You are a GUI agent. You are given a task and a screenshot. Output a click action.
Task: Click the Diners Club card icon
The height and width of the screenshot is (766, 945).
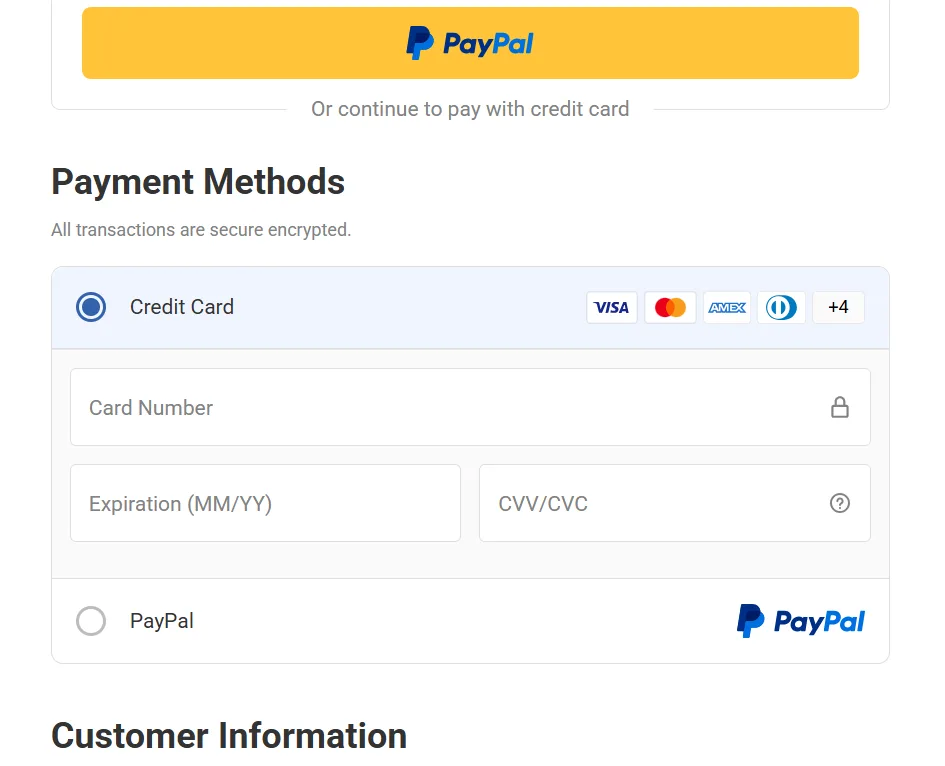pyautogui.click(x=781, y=307)
